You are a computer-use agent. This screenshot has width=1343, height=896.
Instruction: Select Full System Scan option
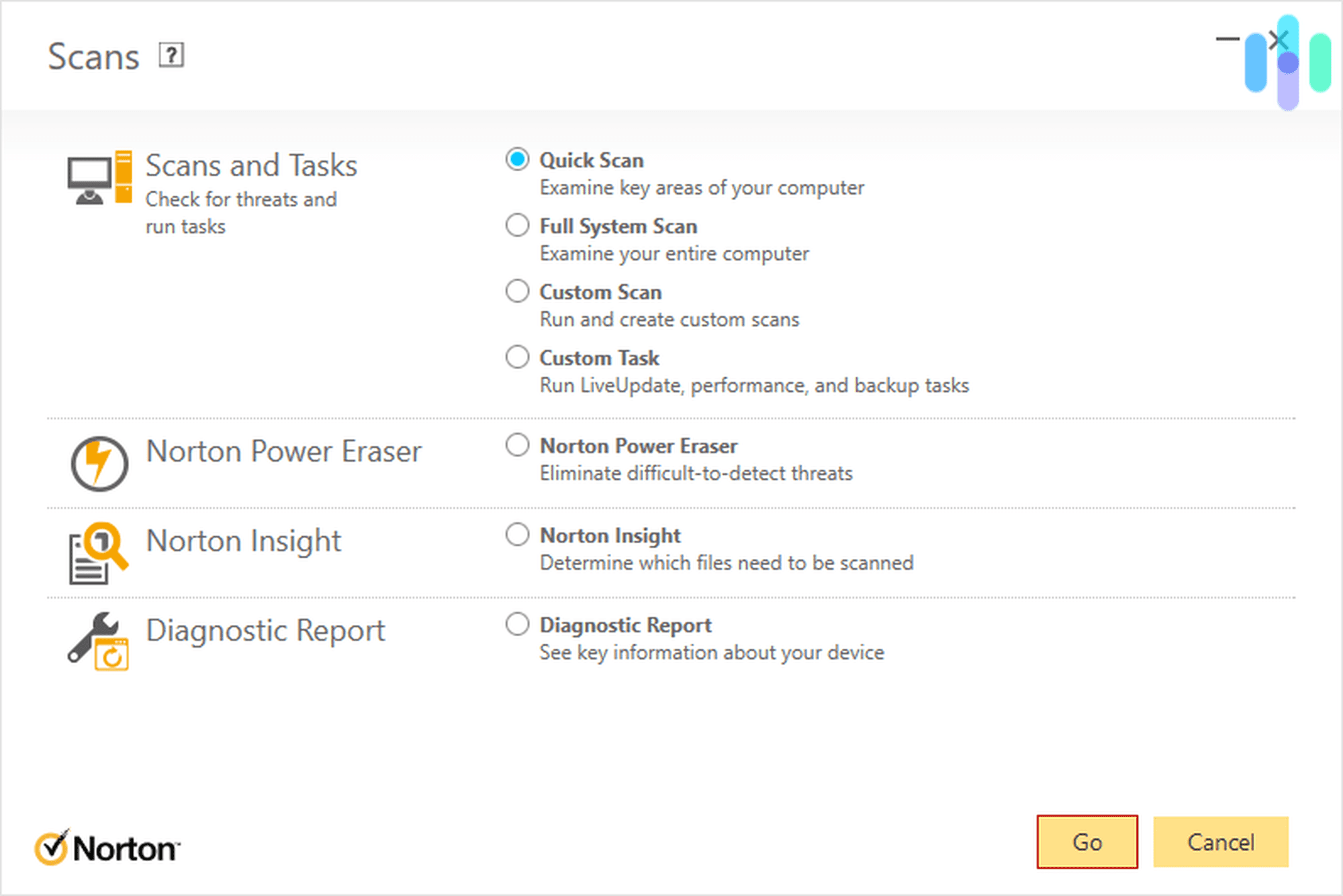[x=516, y=226]
